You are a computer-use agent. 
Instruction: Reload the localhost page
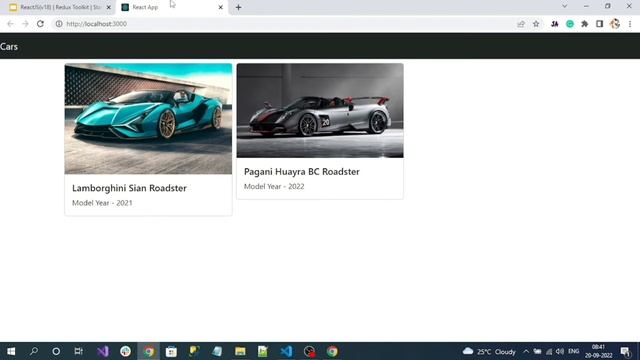[x=40, y=24]
